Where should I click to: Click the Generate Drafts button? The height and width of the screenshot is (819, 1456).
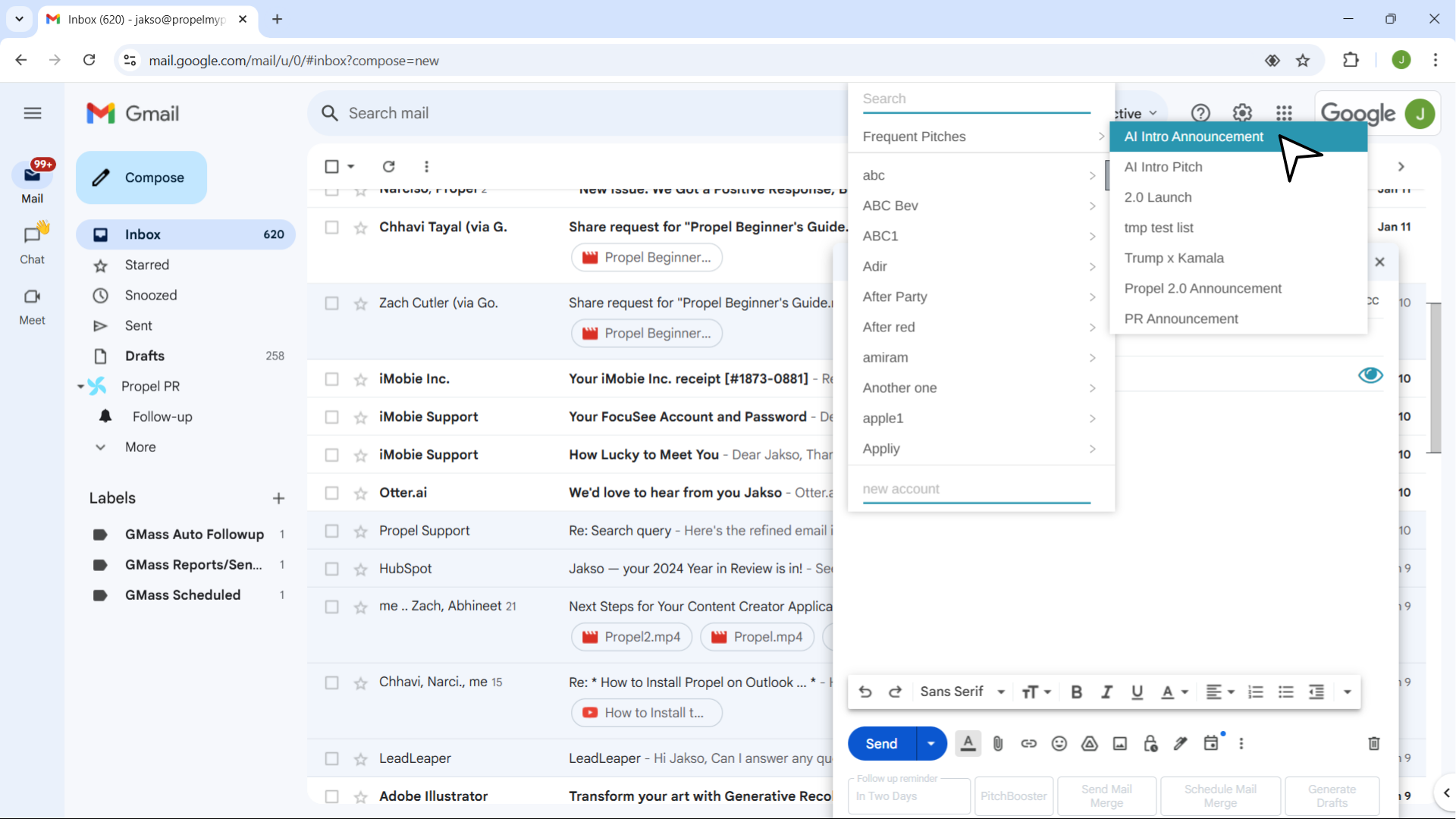(x=1332, y=796)
